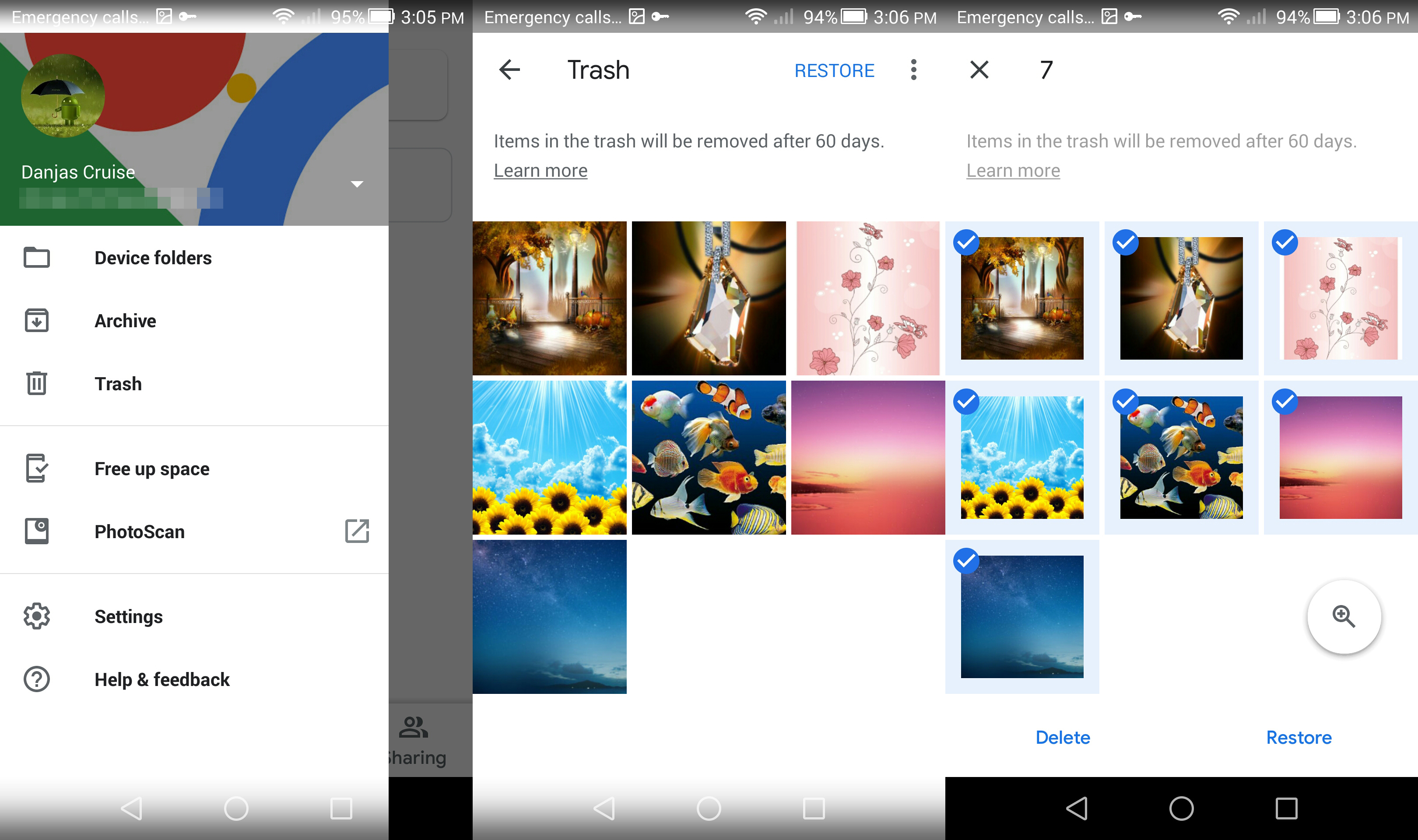The width and height of the screenshot is (1418, 840).
Task: Click the PhotoScan external link icon
Action: (x=357, y=531)
